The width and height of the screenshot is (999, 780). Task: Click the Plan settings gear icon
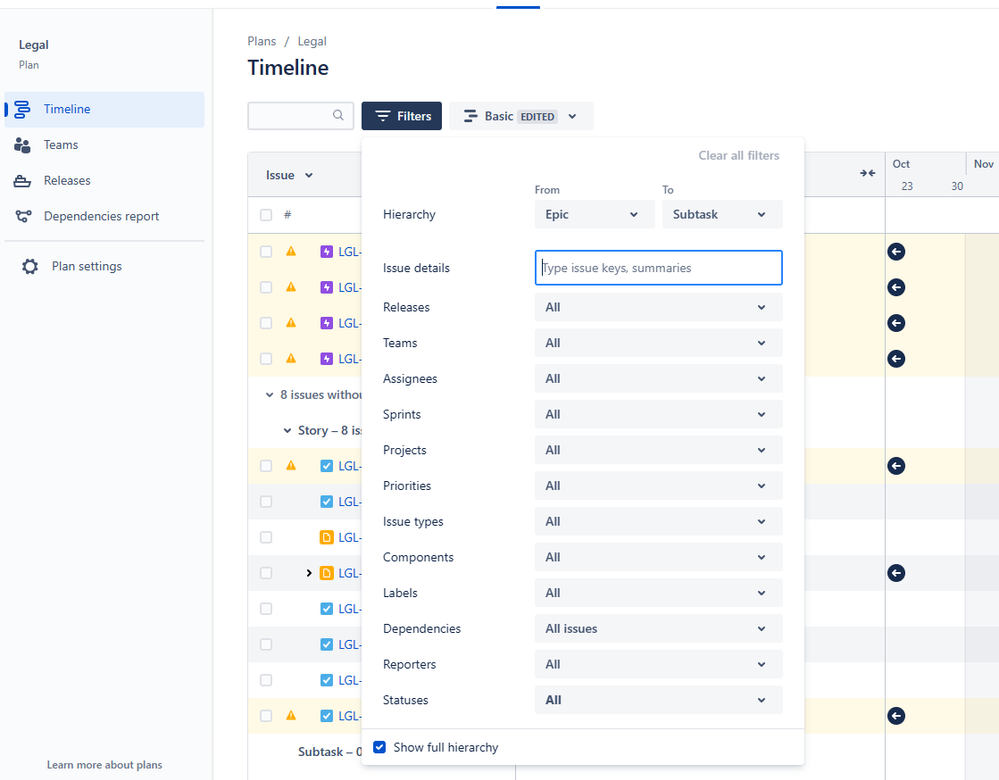coord(30,266)
